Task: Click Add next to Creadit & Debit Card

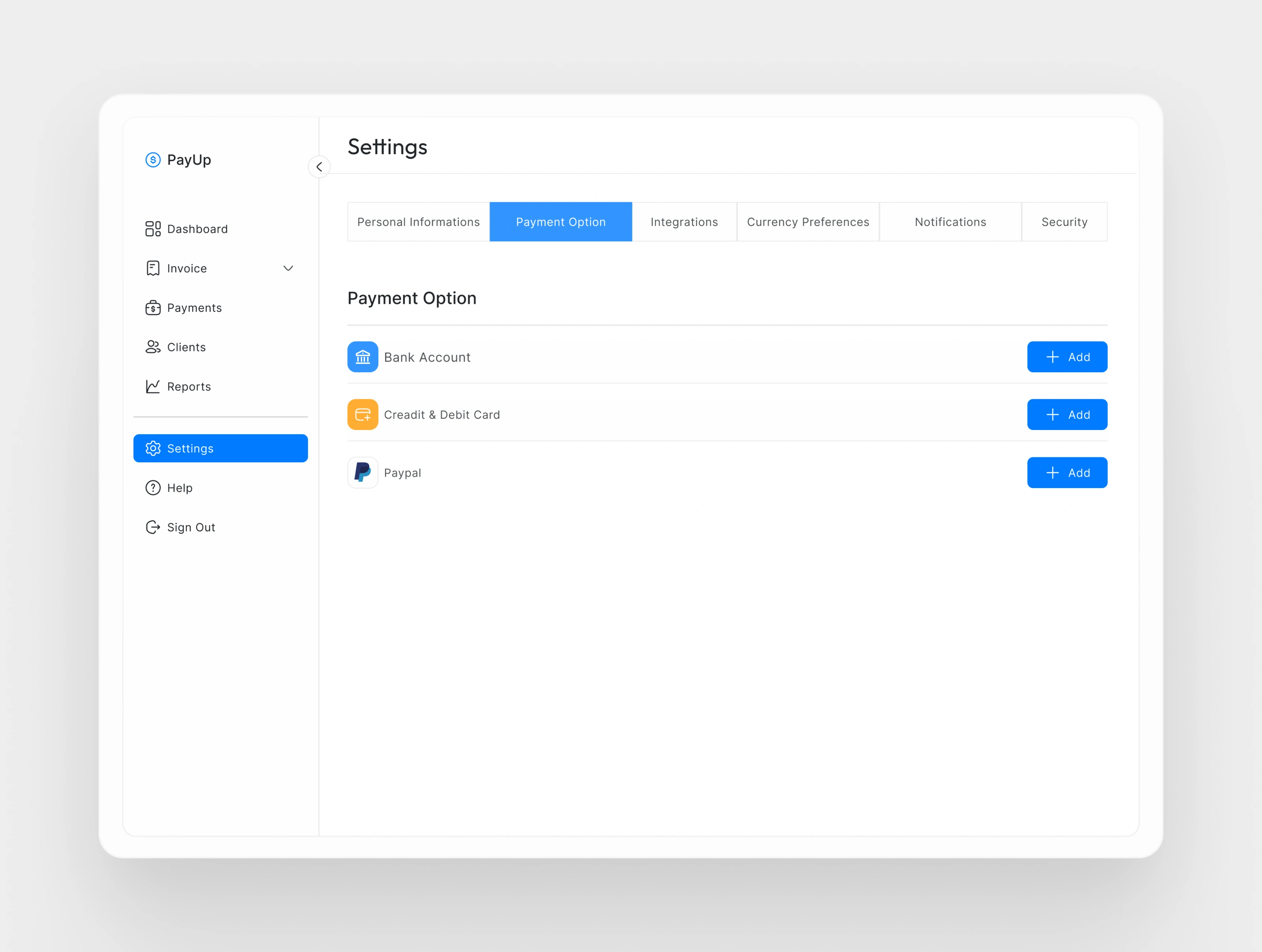Action: point(1067,415)
